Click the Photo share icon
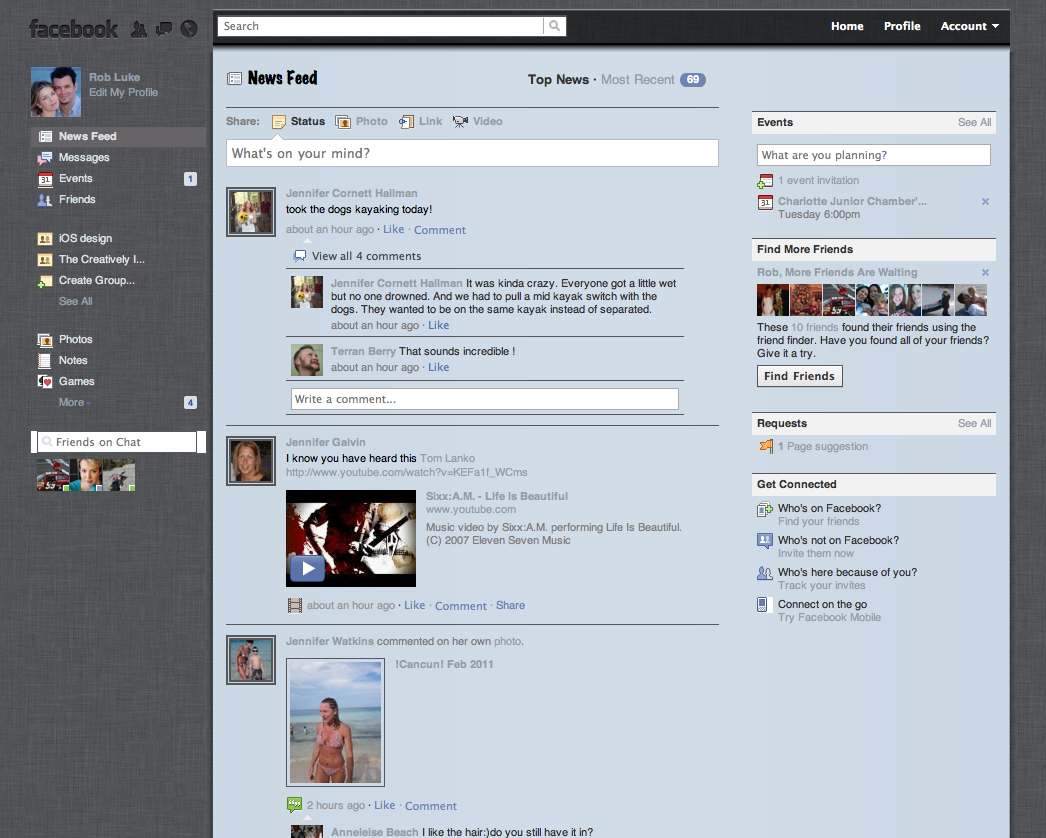Viewport: 1046px width, 838px height. (343, 121)
